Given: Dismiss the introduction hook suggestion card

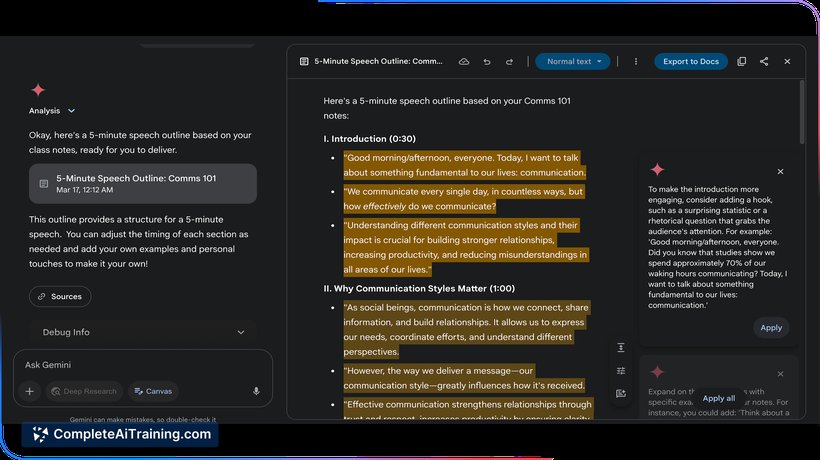Looking at the screenshot, I should coord(780,171).
